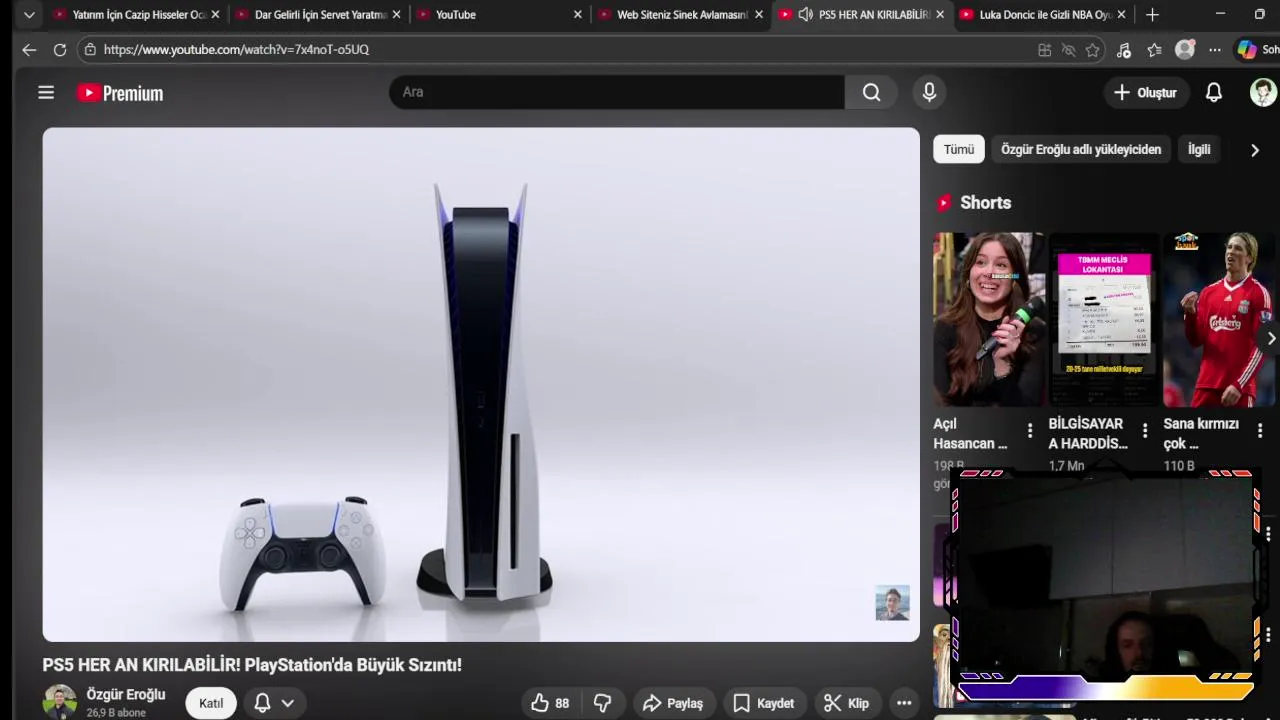Select Özgür Eroğlu adlı yükleyiciden chip
Image resolution: width=1280 pixels, height=720 pixels.
click(x=1081, y=149)
